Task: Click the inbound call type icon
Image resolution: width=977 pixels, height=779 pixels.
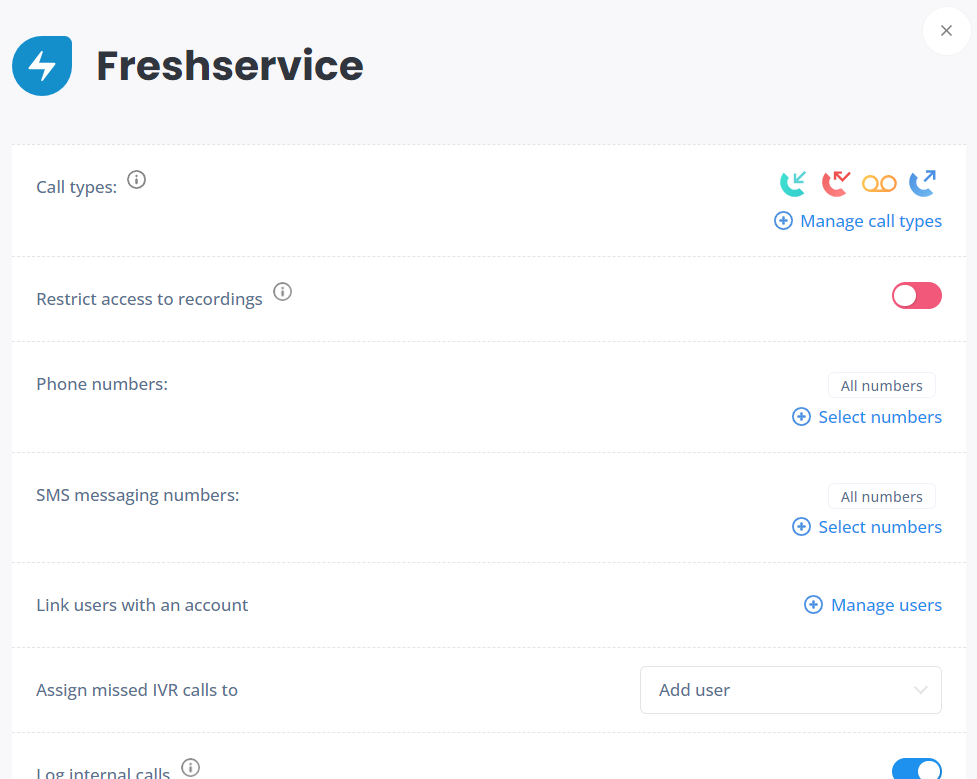Action: tap(793, 183)
